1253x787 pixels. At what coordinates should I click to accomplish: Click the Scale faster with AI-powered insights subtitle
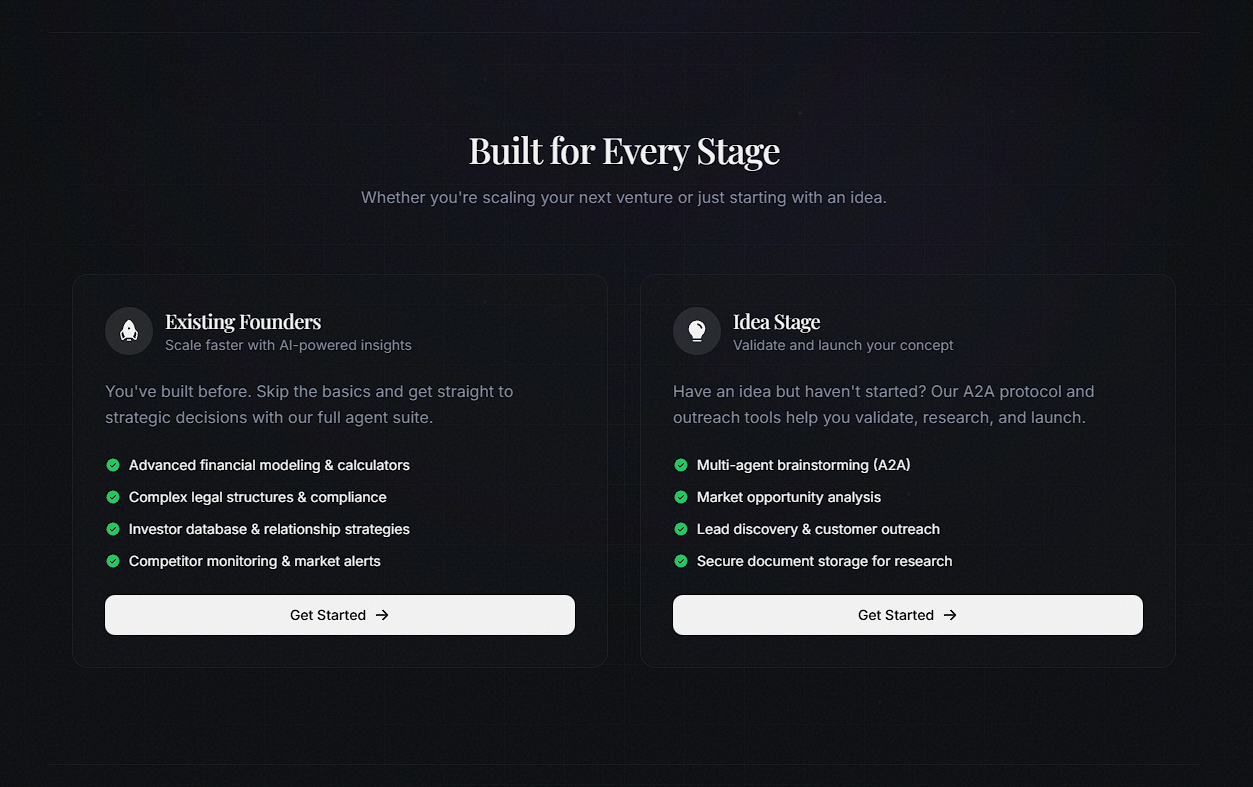(x=288, y=345)
